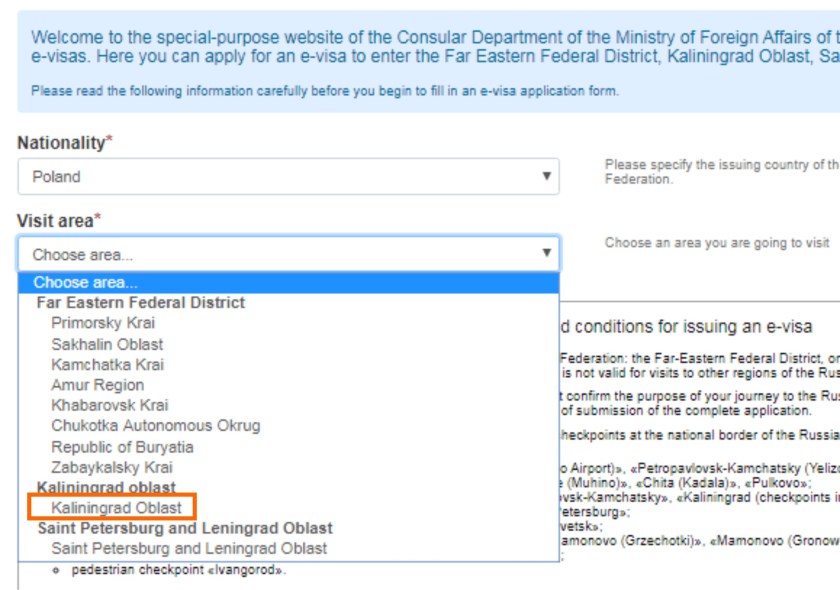840x590 pixels.
Task: Click the Nationality field label
Action: 61,143
